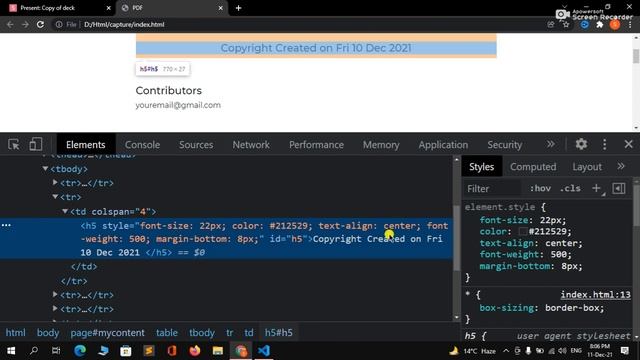Collapse the tbody node

pyautogui.click(x=45, y=169)
